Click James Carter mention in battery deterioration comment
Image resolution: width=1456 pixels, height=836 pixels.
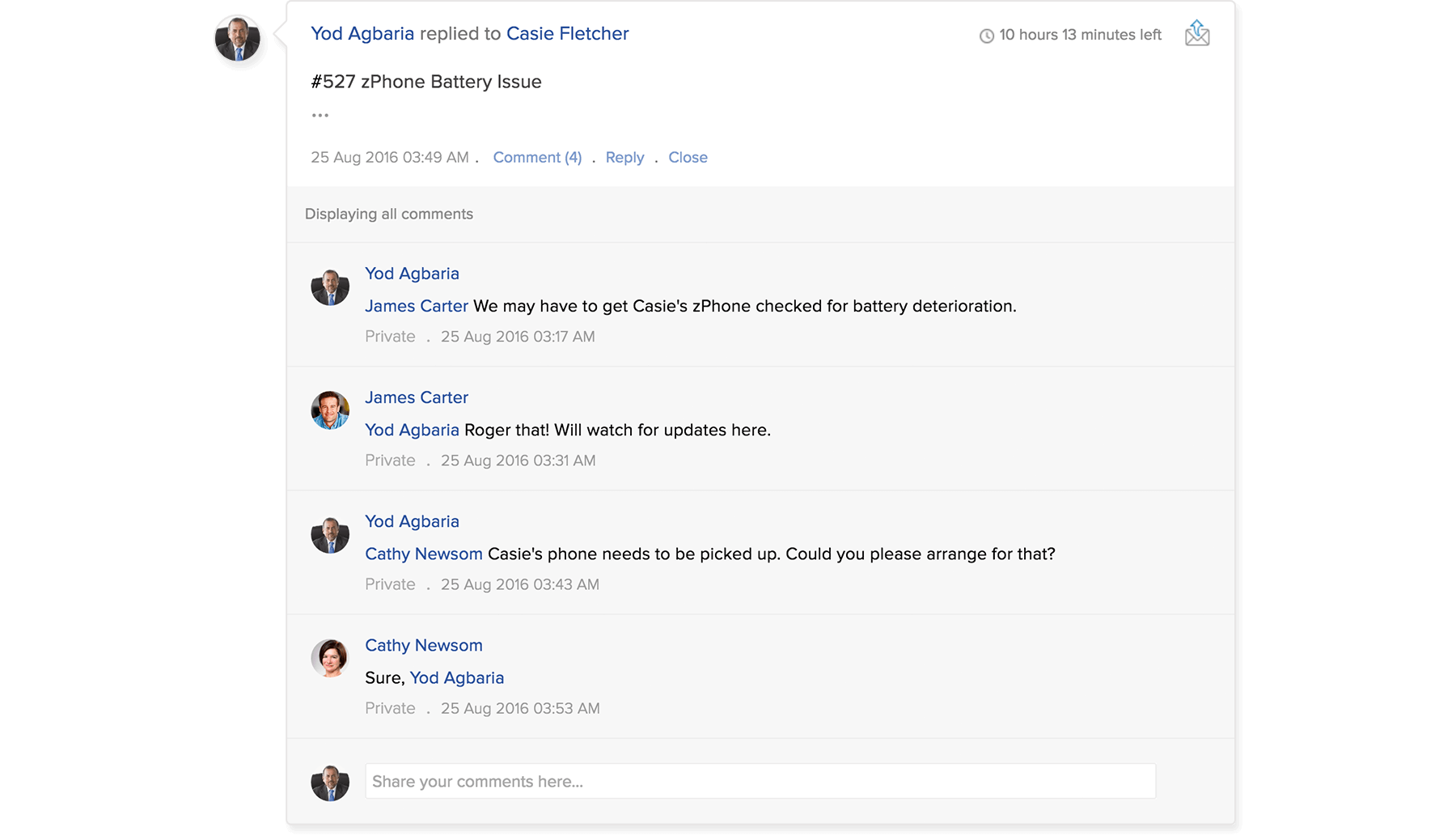point(417,306)
